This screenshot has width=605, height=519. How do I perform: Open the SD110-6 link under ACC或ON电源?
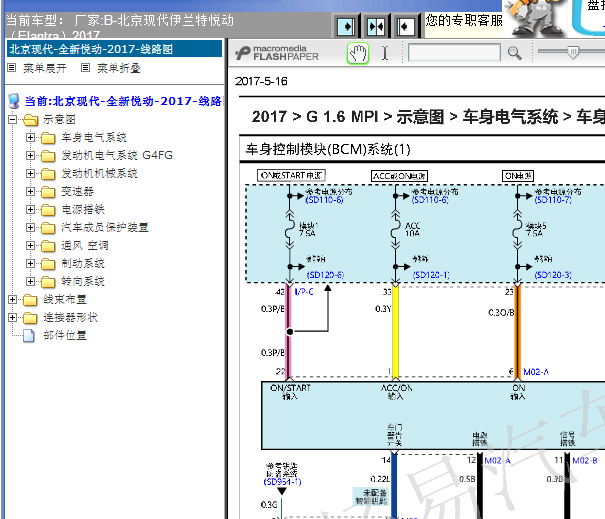click(430, 200)
